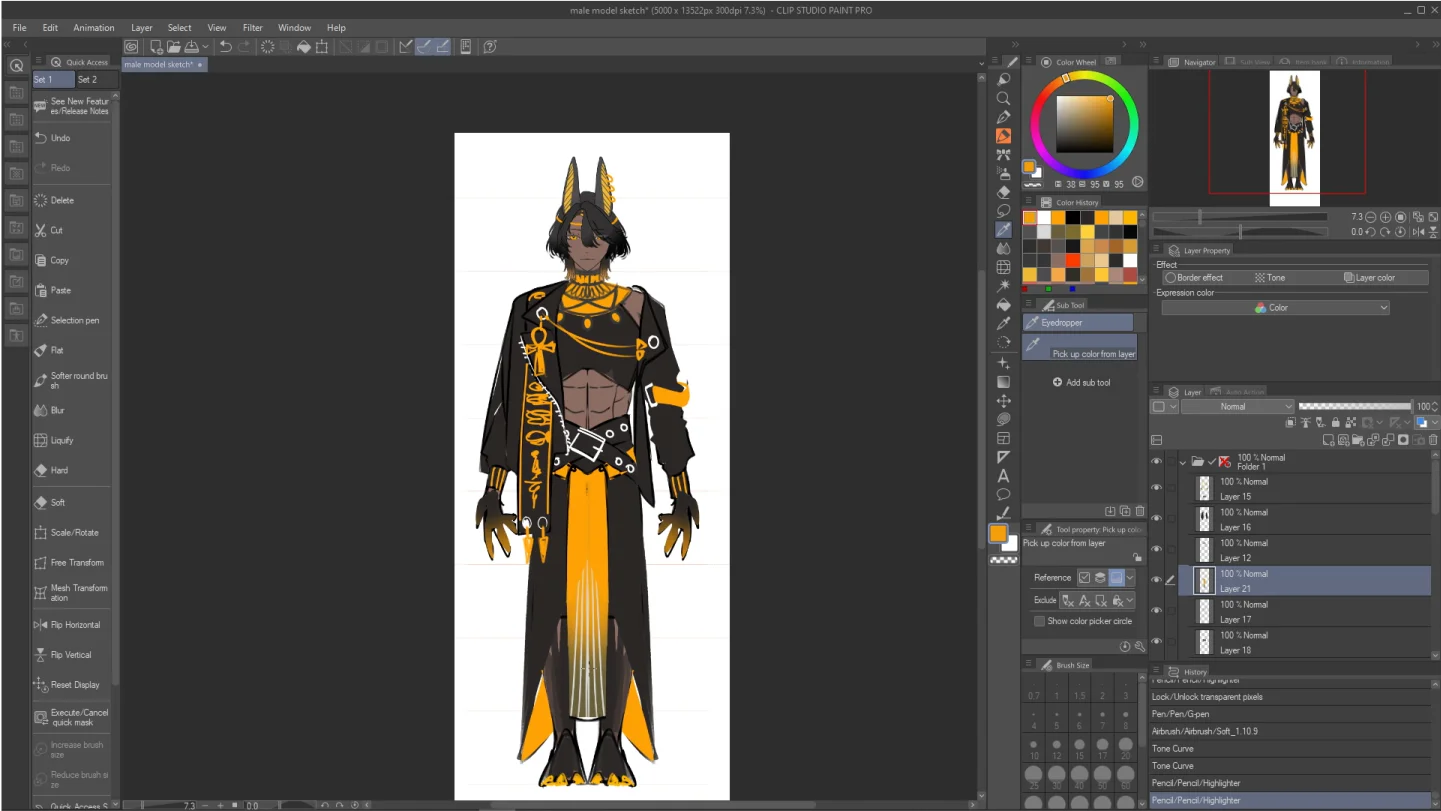This screenshot has width=1441, height=811.
Task: Click the Save icon in the command bar
Action: (x=191, y=46)
